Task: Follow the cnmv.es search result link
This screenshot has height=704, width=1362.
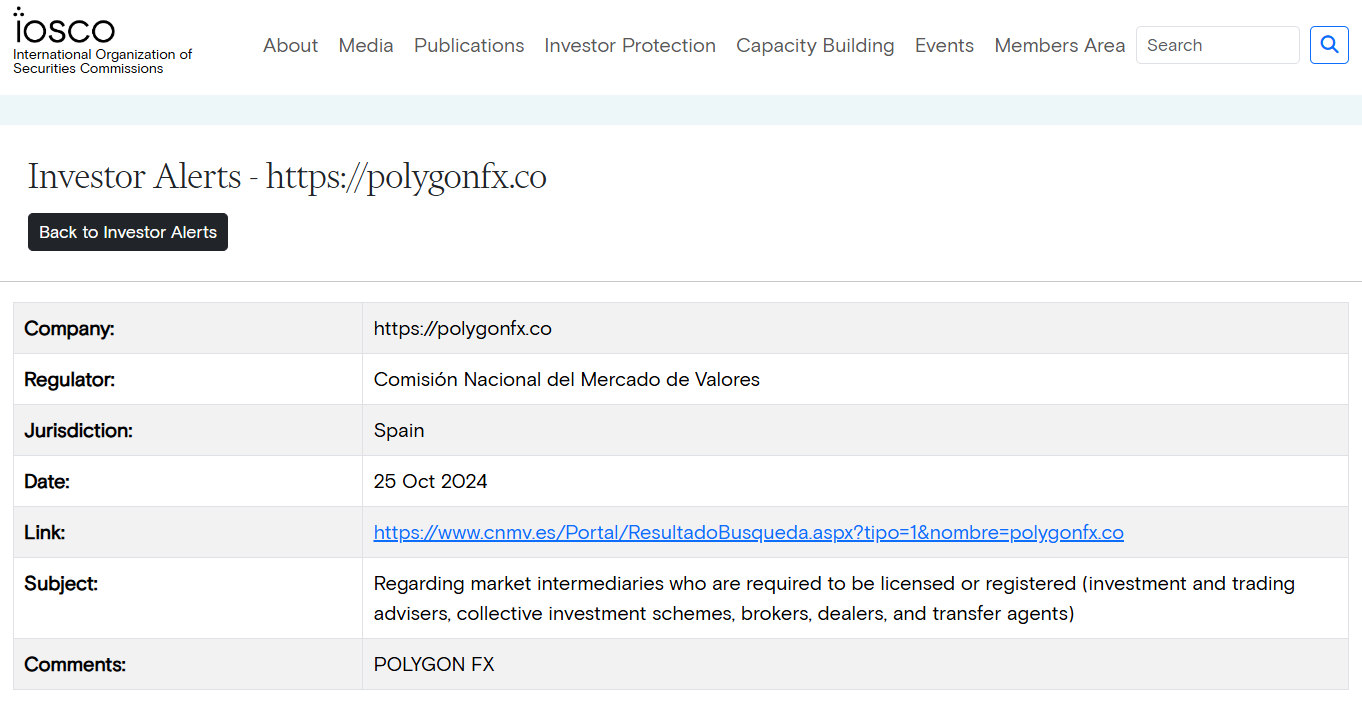Action: 748,533
